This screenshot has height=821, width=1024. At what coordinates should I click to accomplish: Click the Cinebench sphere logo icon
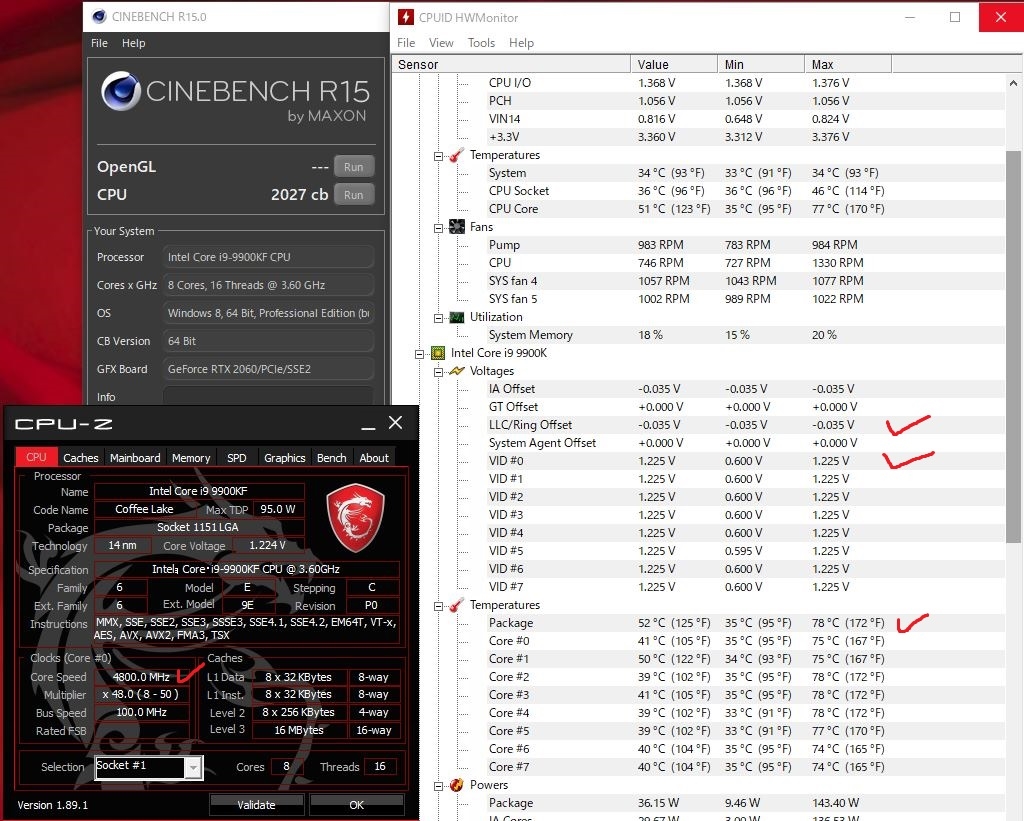[121, 91]
